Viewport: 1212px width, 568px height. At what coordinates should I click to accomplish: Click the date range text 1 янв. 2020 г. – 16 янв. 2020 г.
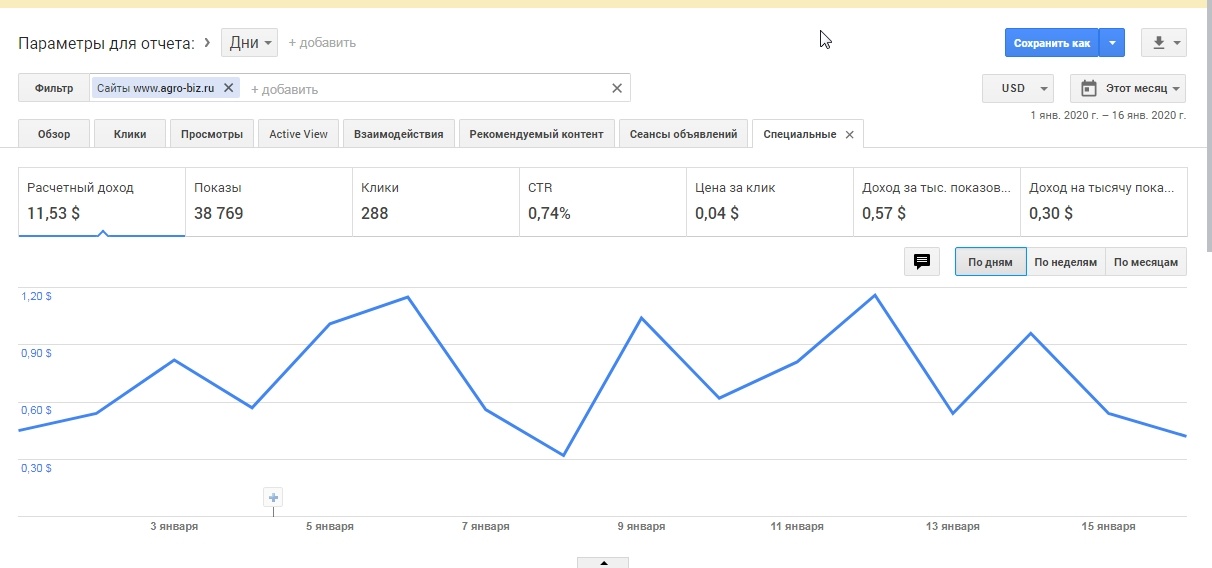tap(1108, 115)
